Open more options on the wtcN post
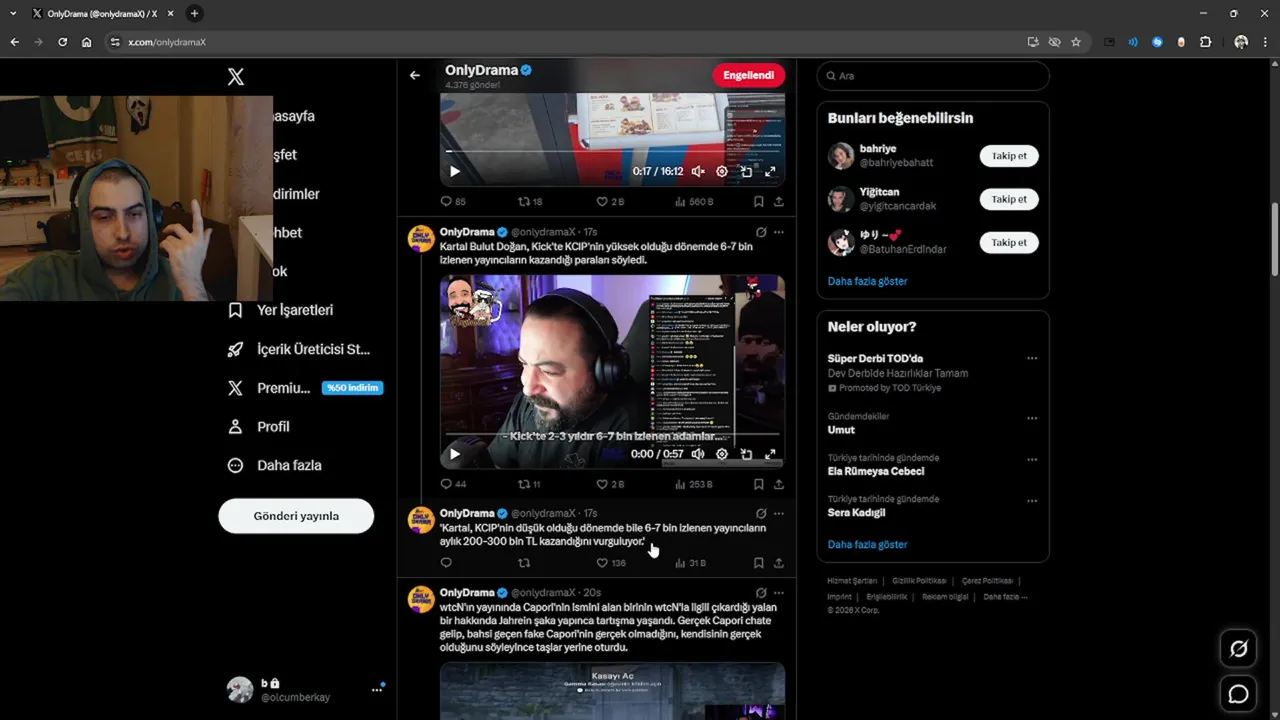This screenshot has height=720, width=1280. pyautogui.click(x=779, y=593)
